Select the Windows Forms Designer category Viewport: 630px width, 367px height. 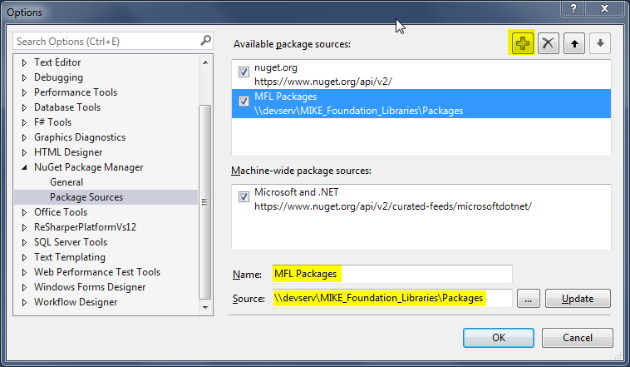click(x=90, y=287)
